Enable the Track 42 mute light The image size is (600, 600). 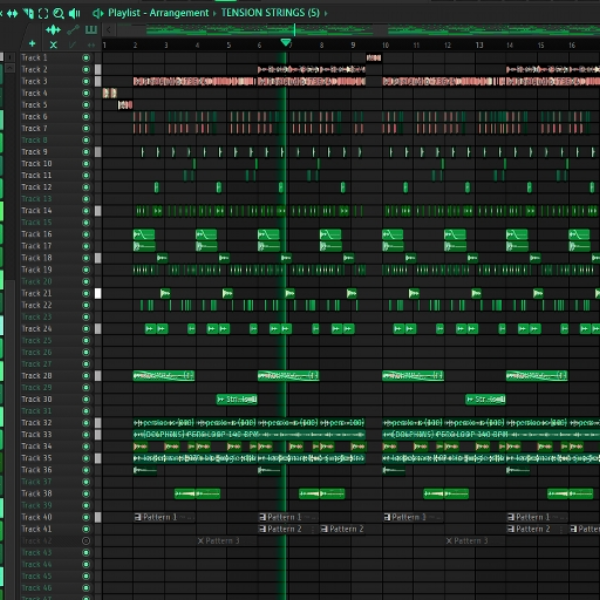tap(86, 541)
